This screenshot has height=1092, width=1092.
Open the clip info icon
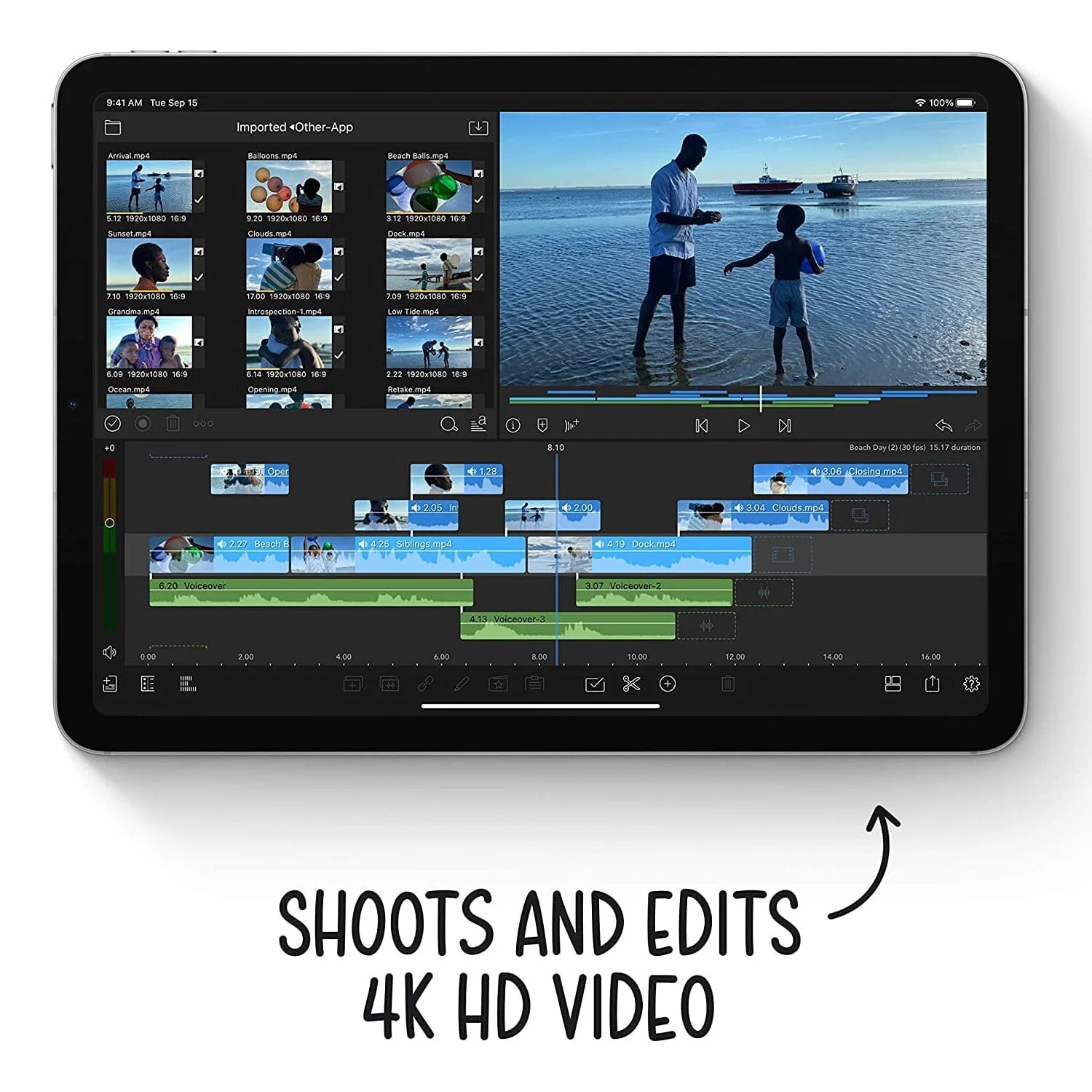(x=513, y=425)
